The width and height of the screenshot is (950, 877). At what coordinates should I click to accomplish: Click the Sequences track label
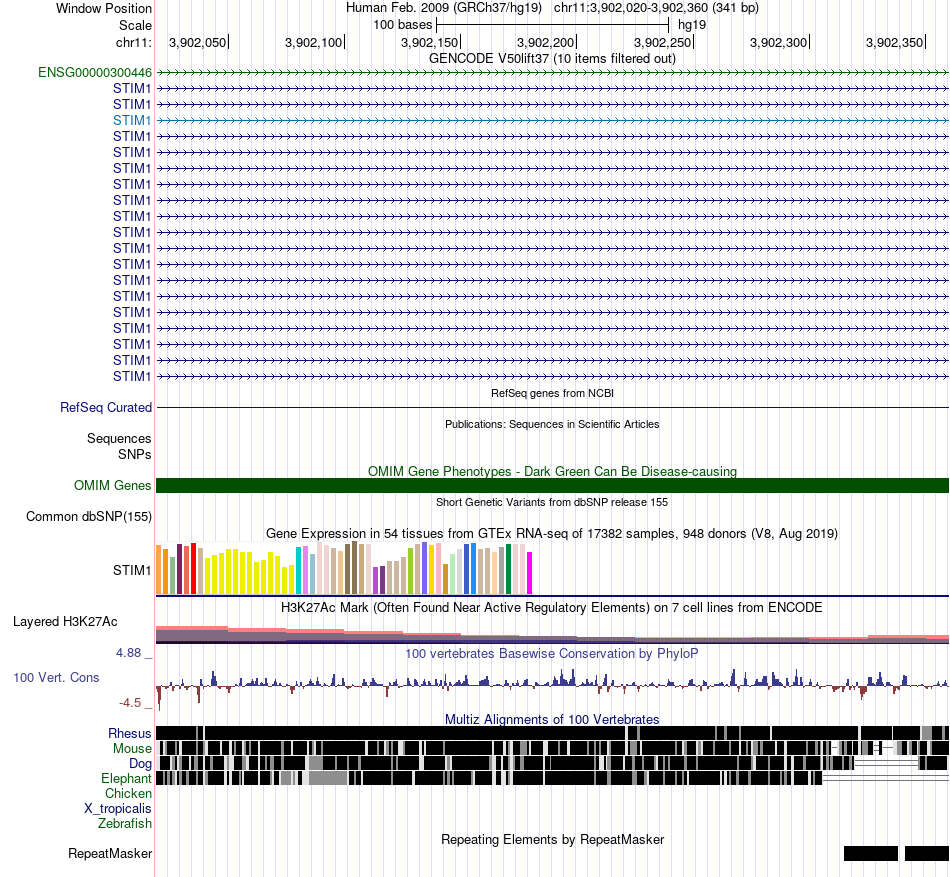(119, 438)
